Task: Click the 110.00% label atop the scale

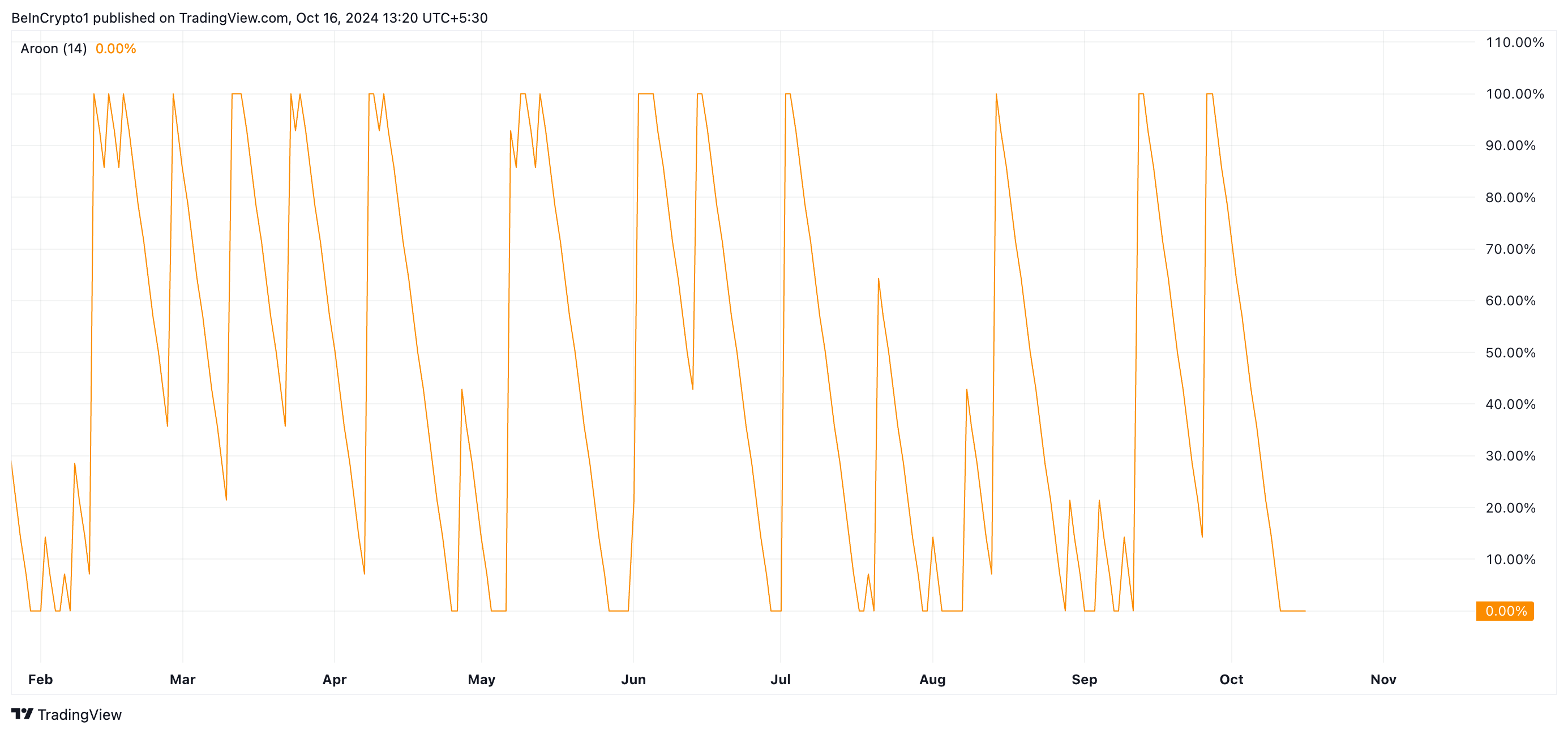Action: click(1514, 42)
